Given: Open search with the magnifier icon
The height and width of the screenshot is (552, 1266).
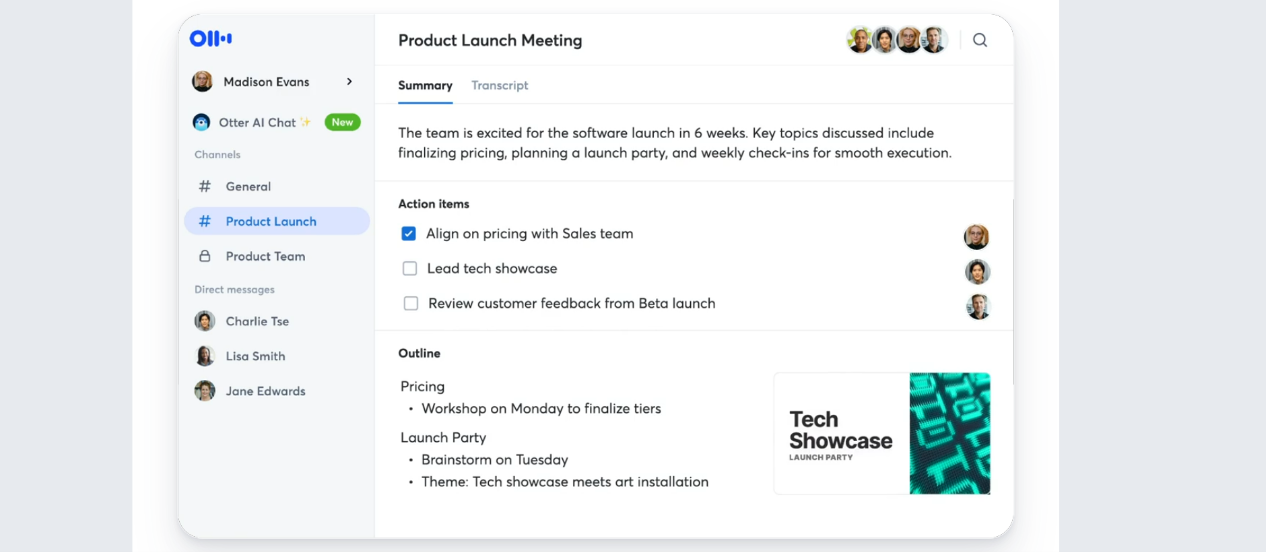Looking at the screenshot, I should coord(980,40).
